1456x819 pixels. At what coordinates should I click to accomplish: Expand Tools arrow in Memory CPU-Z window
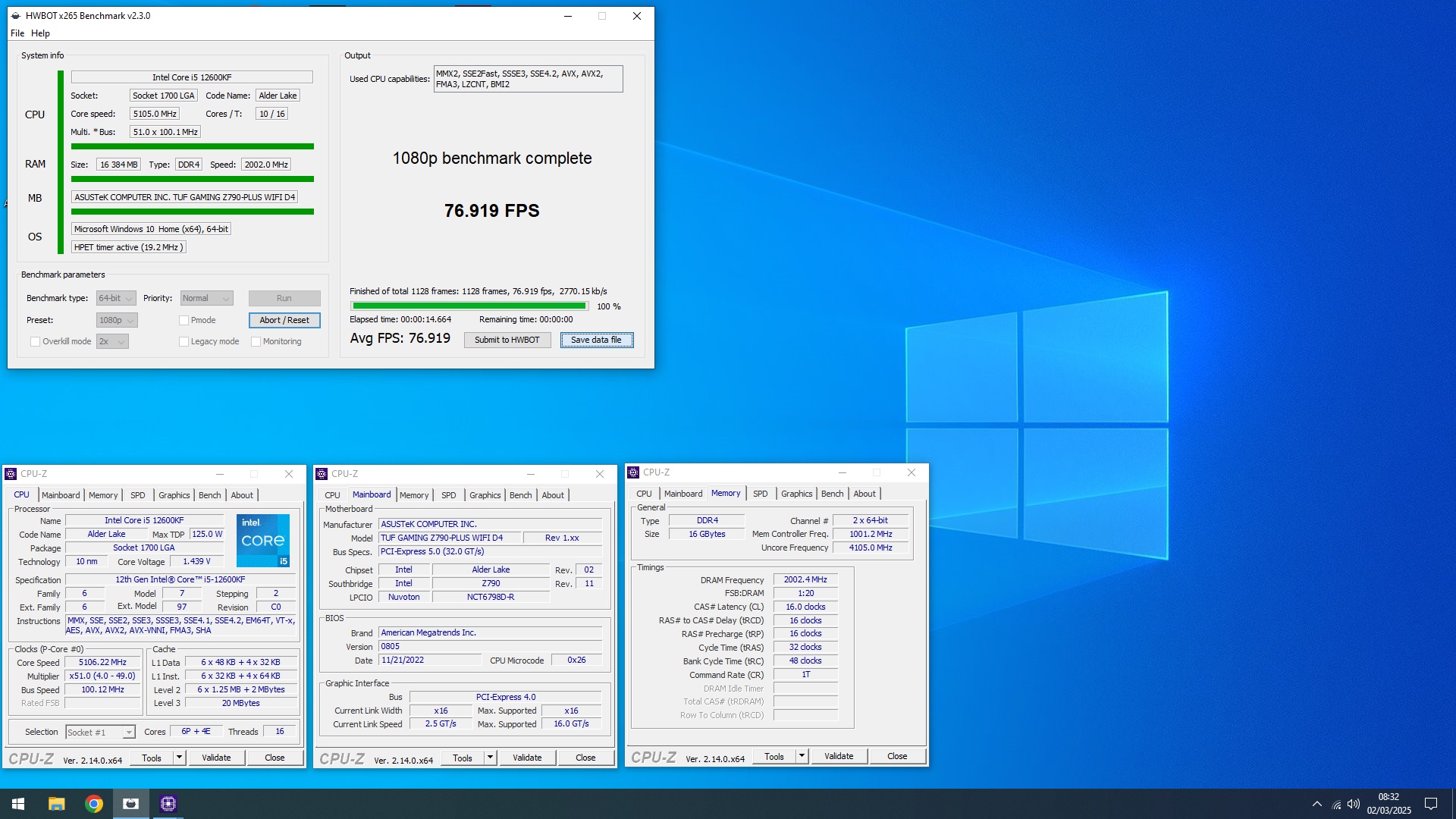802,756
